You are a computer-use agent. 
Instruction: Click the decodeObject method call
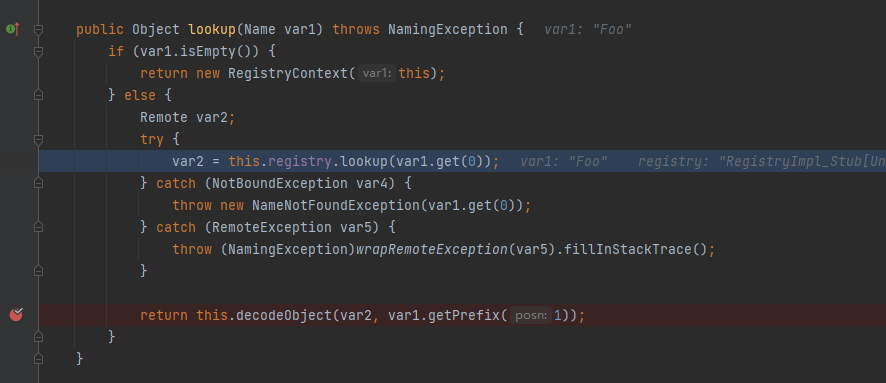click(x=284, y=315)
